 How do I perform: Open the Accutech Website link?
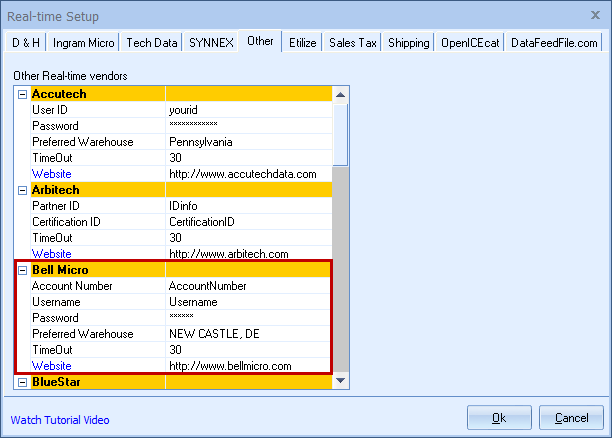click(52, 174)
